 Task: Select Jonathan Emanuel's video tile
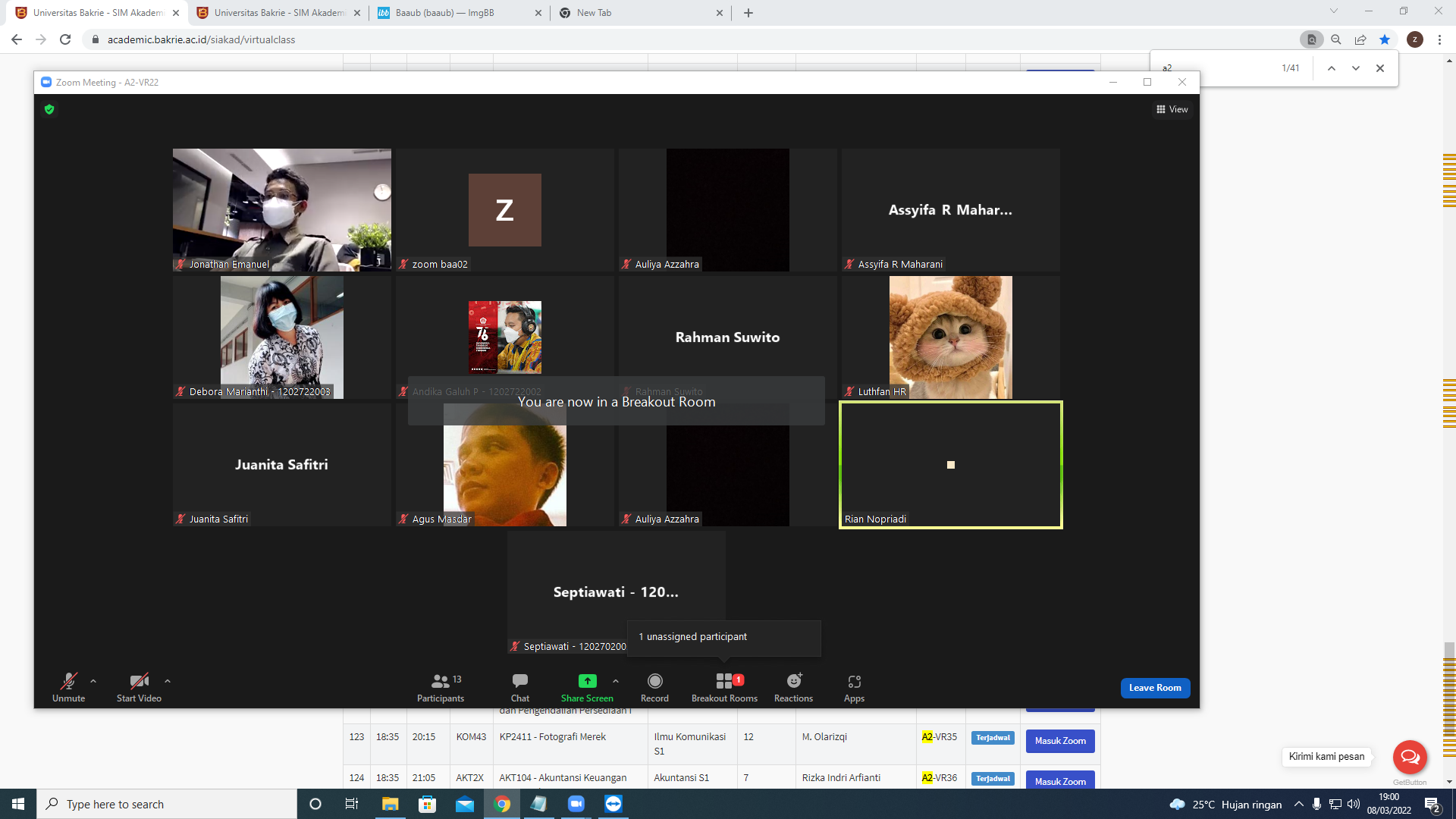pos(282,210)
